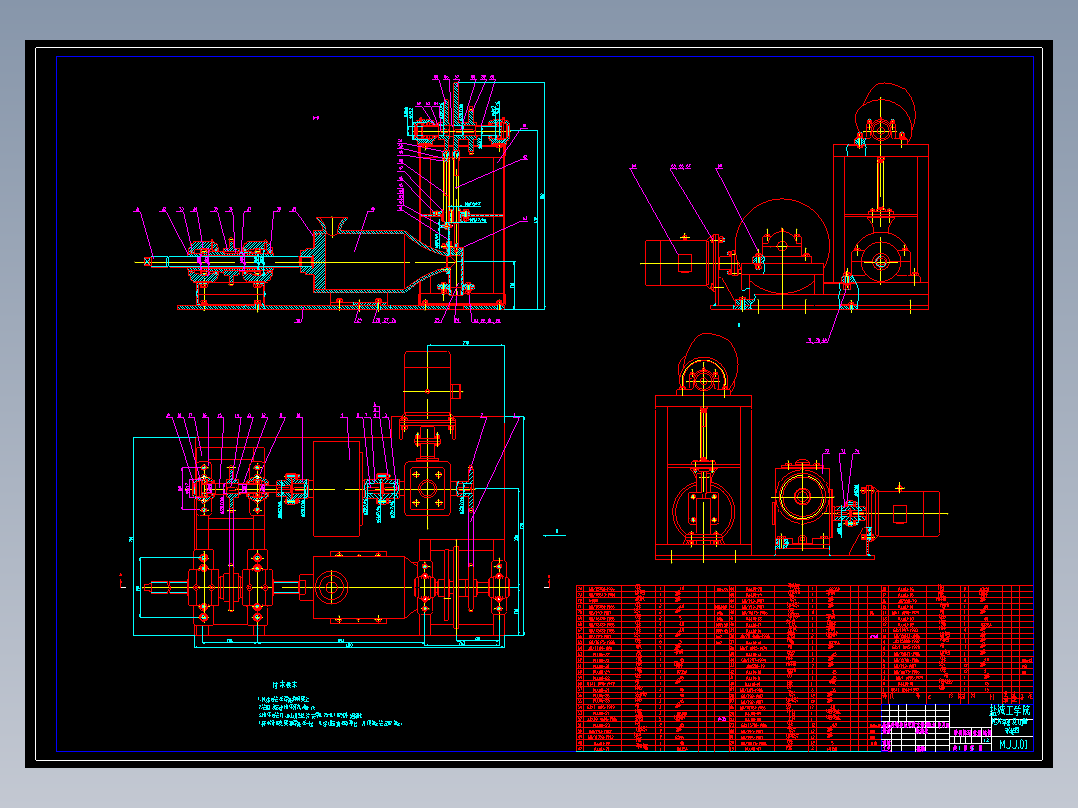Viewport: 1078px width, 808px height.
Task: Click the 技术要求 heading above the notes
Action: (x=285, y=685)
